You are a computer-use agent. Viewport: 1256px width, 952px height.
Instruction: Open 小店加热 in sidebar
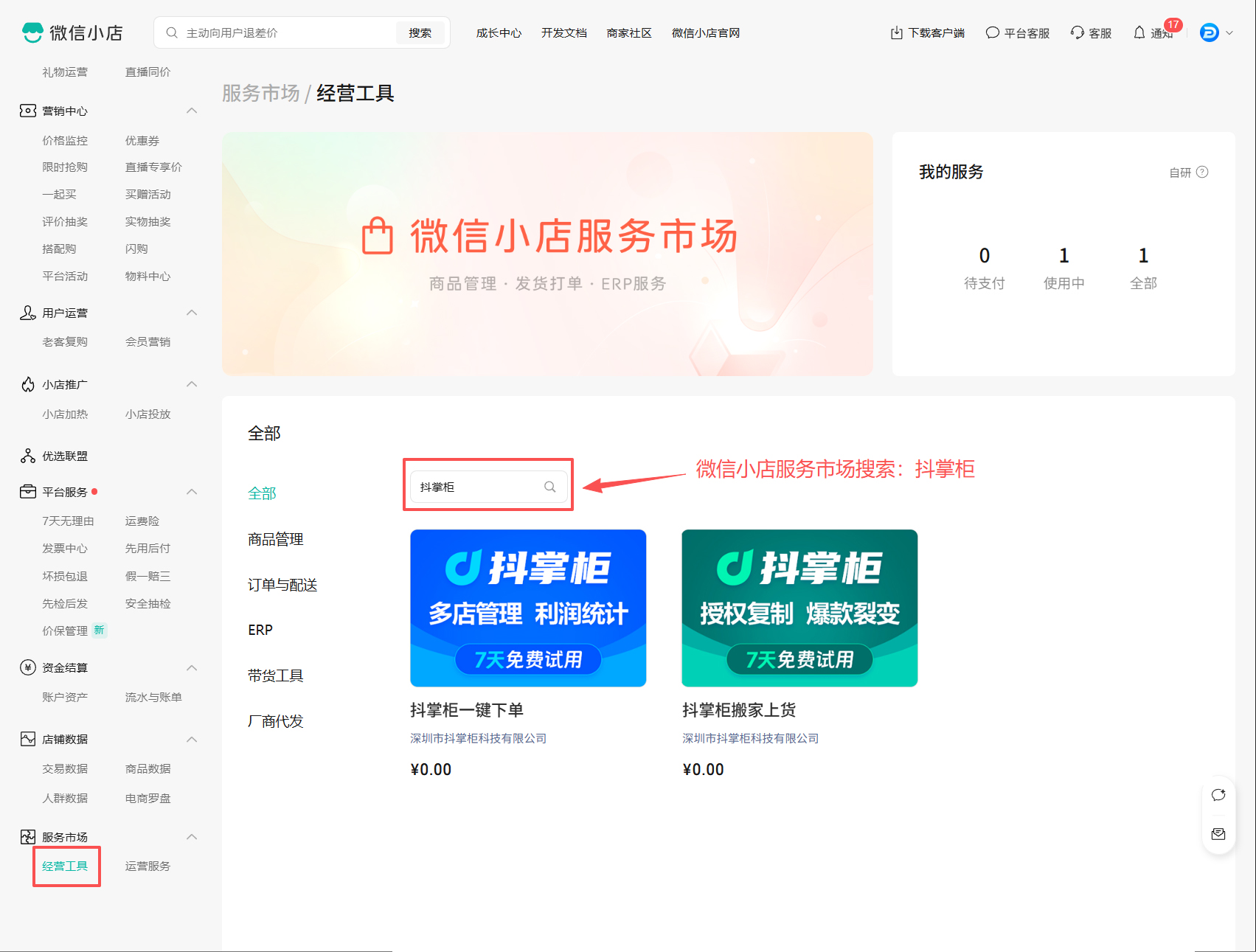coord(65,414)
